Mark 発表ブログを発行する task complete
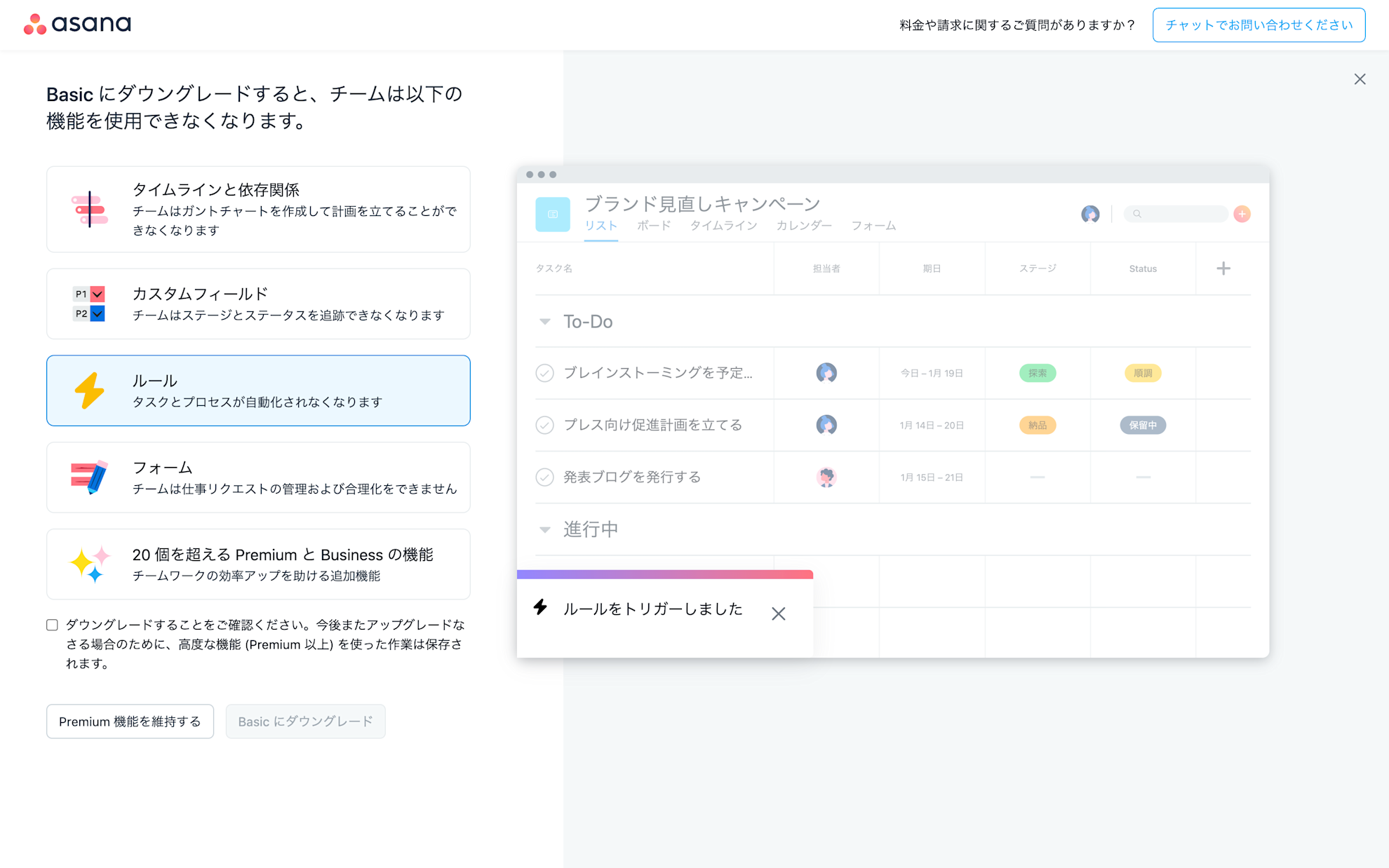Image resolution: width=1389 pixels, height=868 pixels. click(x=544, y=477)
